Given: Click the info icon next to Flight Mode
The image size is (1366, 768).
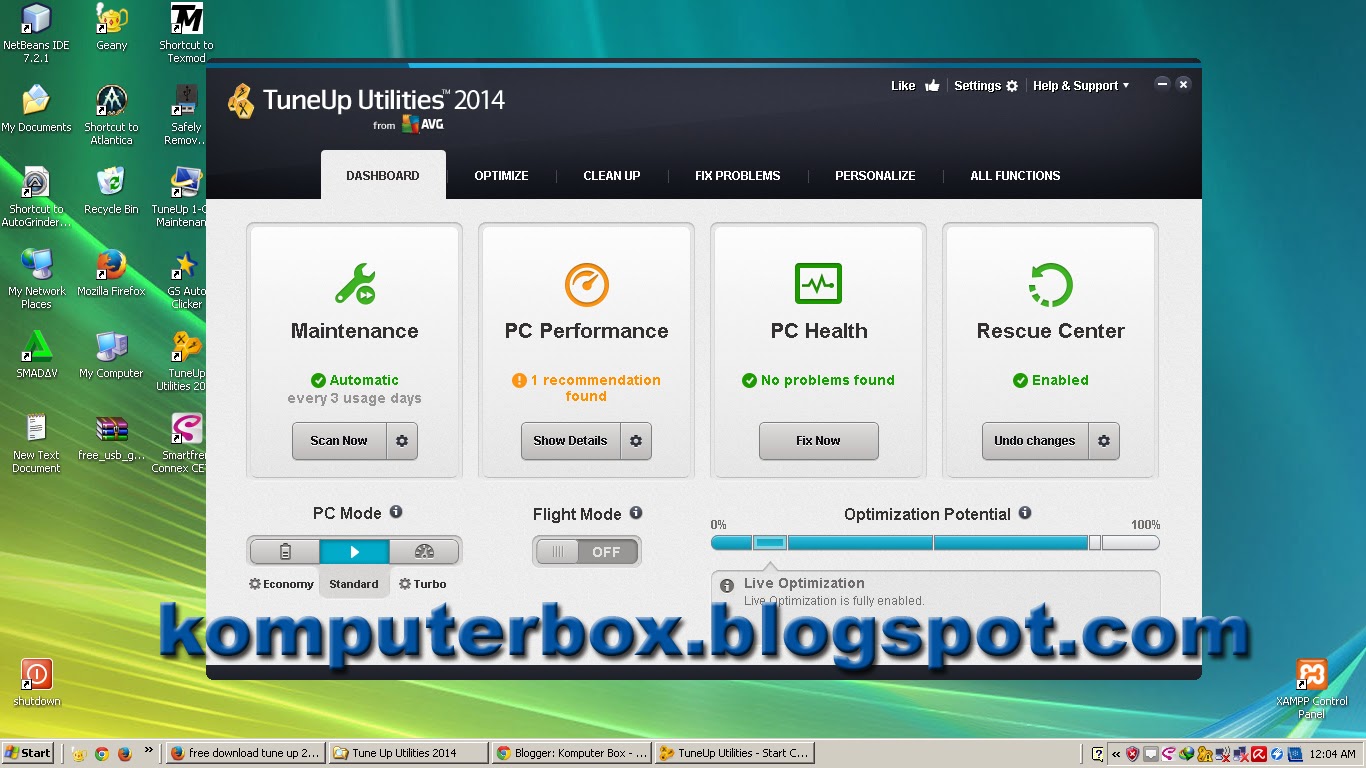Looking at the screenshot, I should pos(636,513).
